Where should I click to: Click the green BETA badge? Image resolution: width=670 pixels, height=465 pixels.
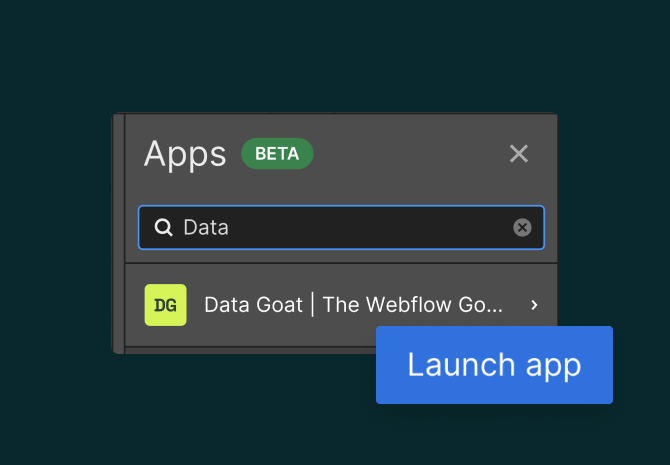coord(277,153)
